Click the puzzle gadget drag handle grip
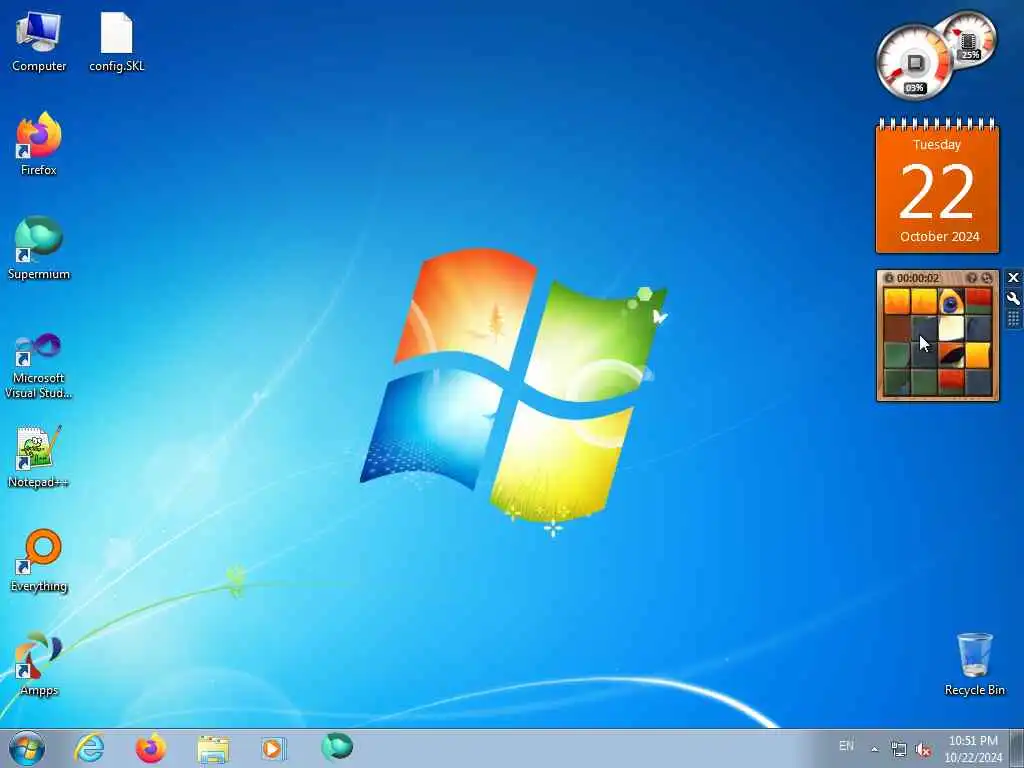Image resolution: width=1024 pixels, height=768 pixels. coord(1014,319)
